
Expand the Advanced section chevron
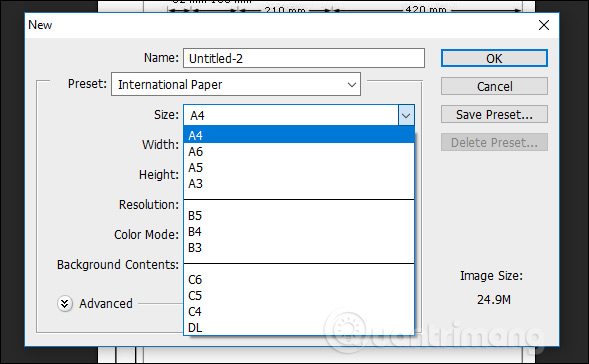coord(65,304)
